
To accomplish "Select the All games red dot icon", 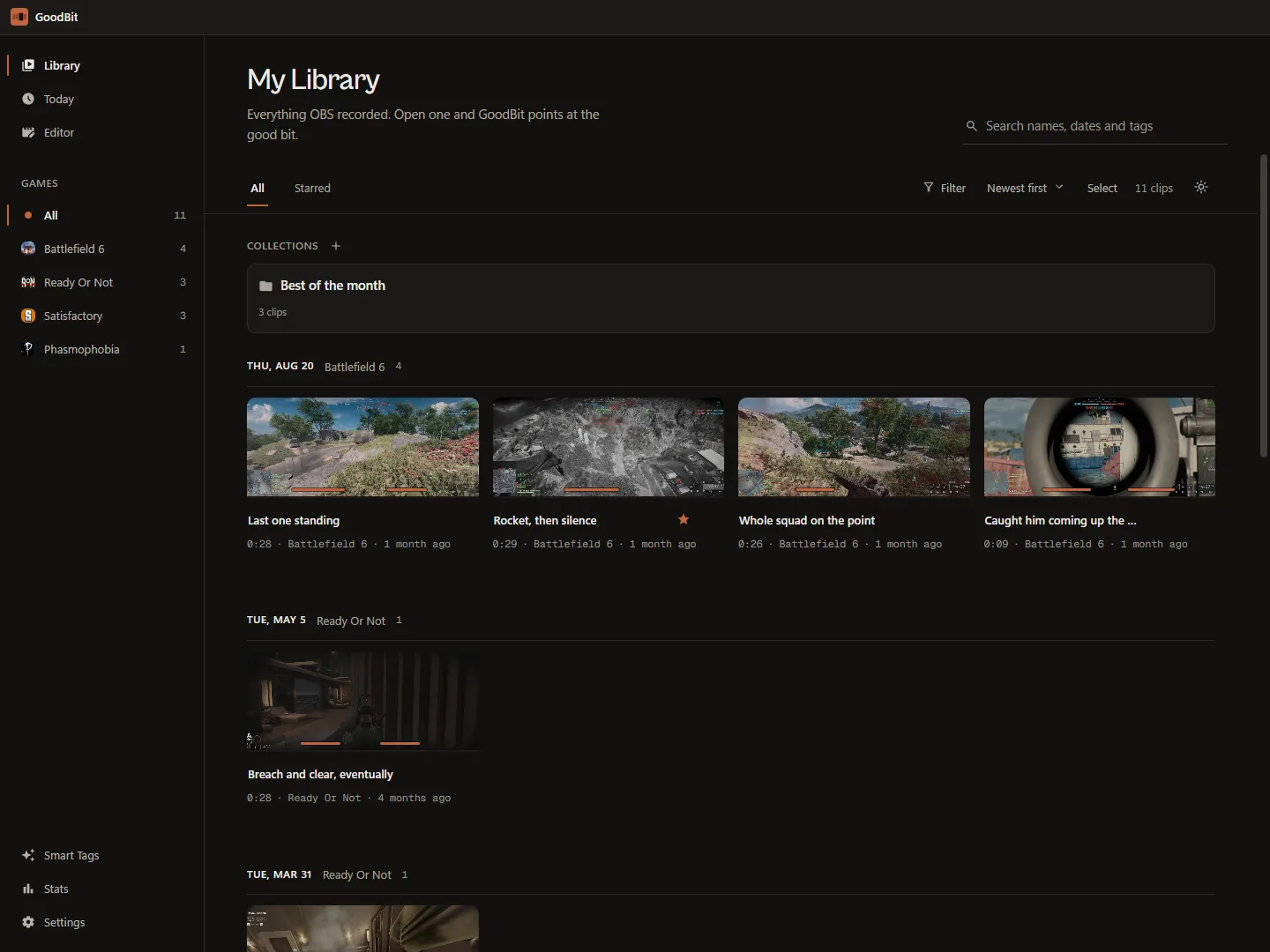I will click(x=28, y=215).
